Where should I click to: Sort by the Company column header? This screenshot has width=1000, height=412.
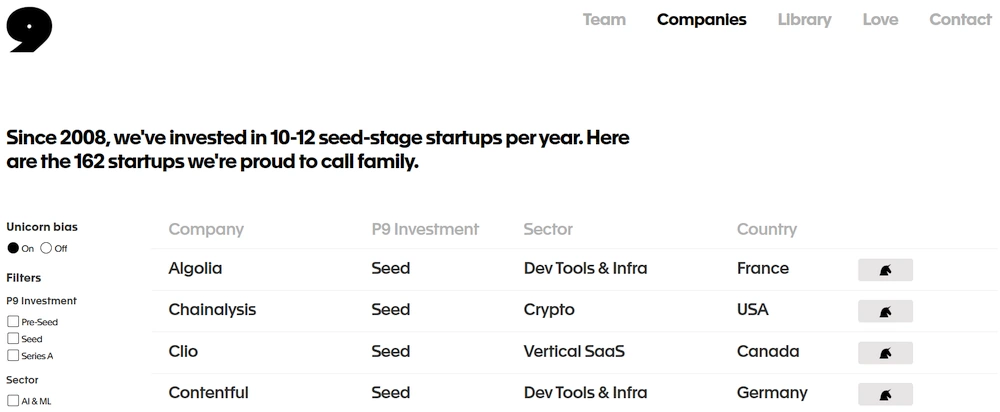(206, 229)
